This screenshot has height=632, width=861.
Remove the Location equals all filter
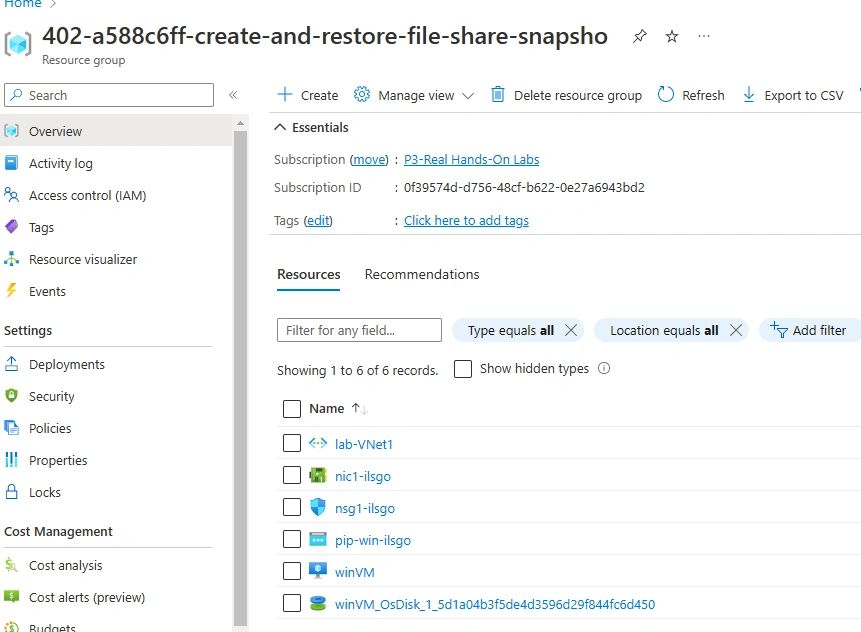[x=735, y=330]
